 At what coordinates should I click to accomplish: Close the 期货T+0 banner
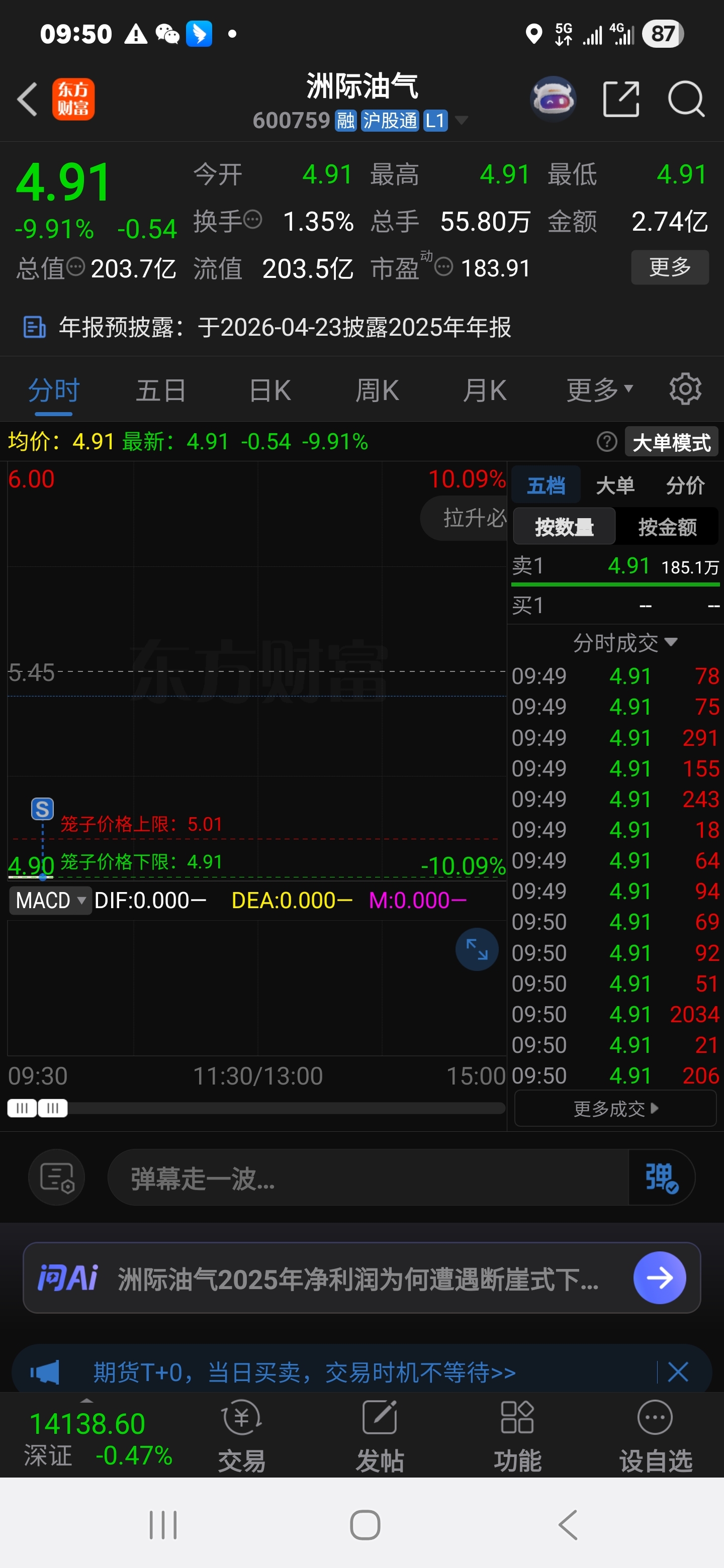(x=678, y=1373)
